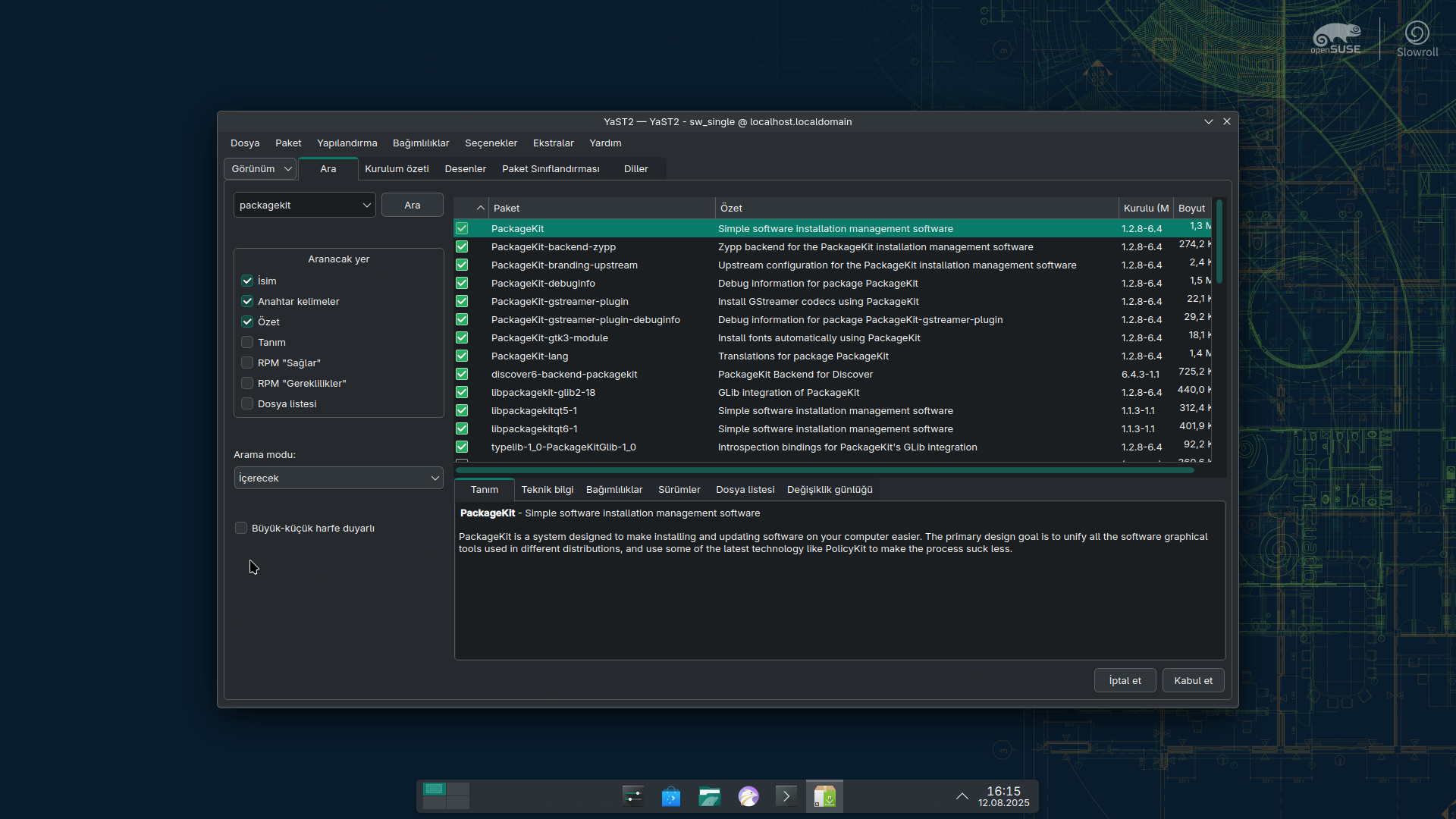Screen dimensions: 1456x819
Task: Open Konsole terminal from the taskbar
Action: (x=786, y=796)
